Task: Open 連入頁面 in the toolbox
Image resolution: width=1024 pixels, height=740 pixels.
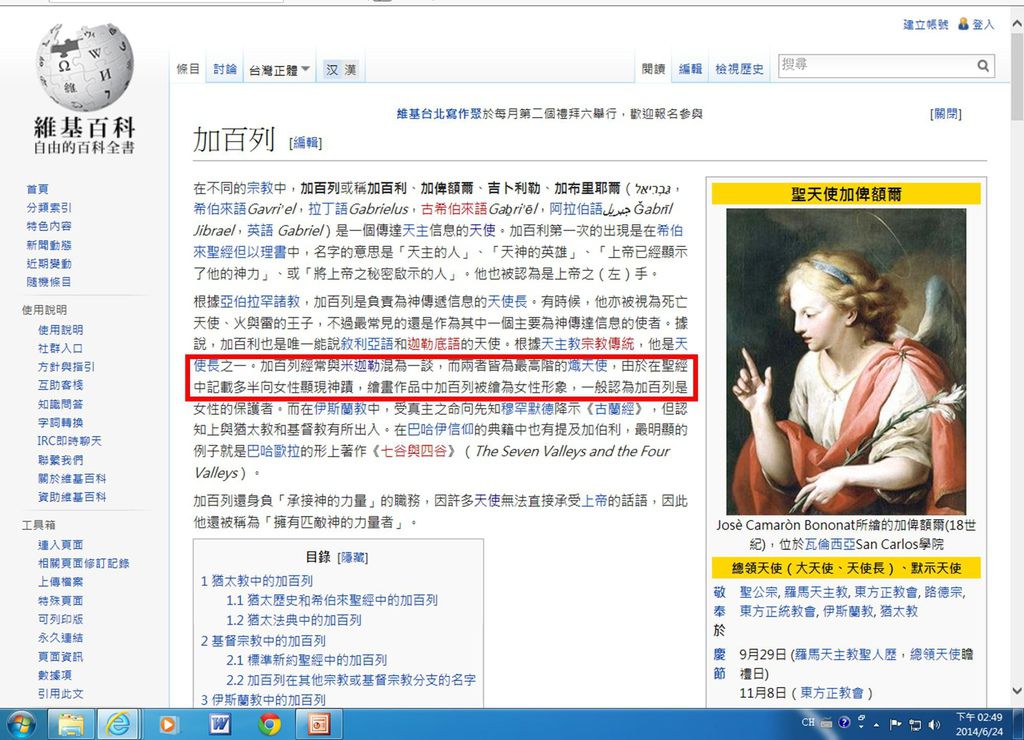Action: pyautogui.click(x=61, y=545)
